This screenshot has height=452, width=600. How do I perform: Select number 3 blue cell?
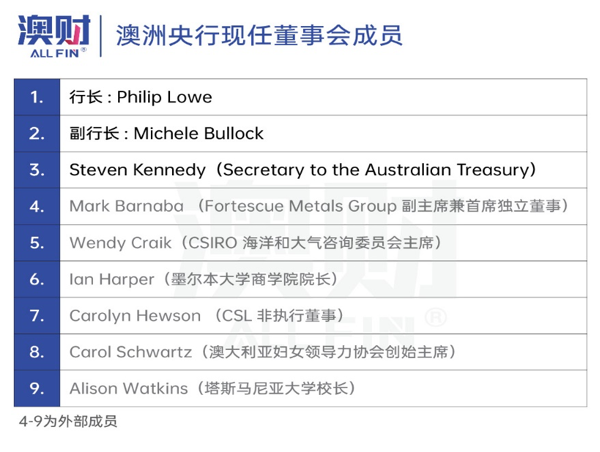(x=37, y=170)
